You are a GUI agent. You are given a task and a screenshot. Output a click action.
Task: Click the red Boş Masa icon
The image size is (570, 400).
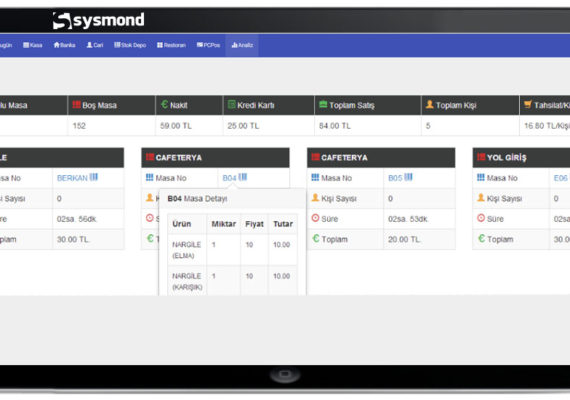click(x=76, y=105)
